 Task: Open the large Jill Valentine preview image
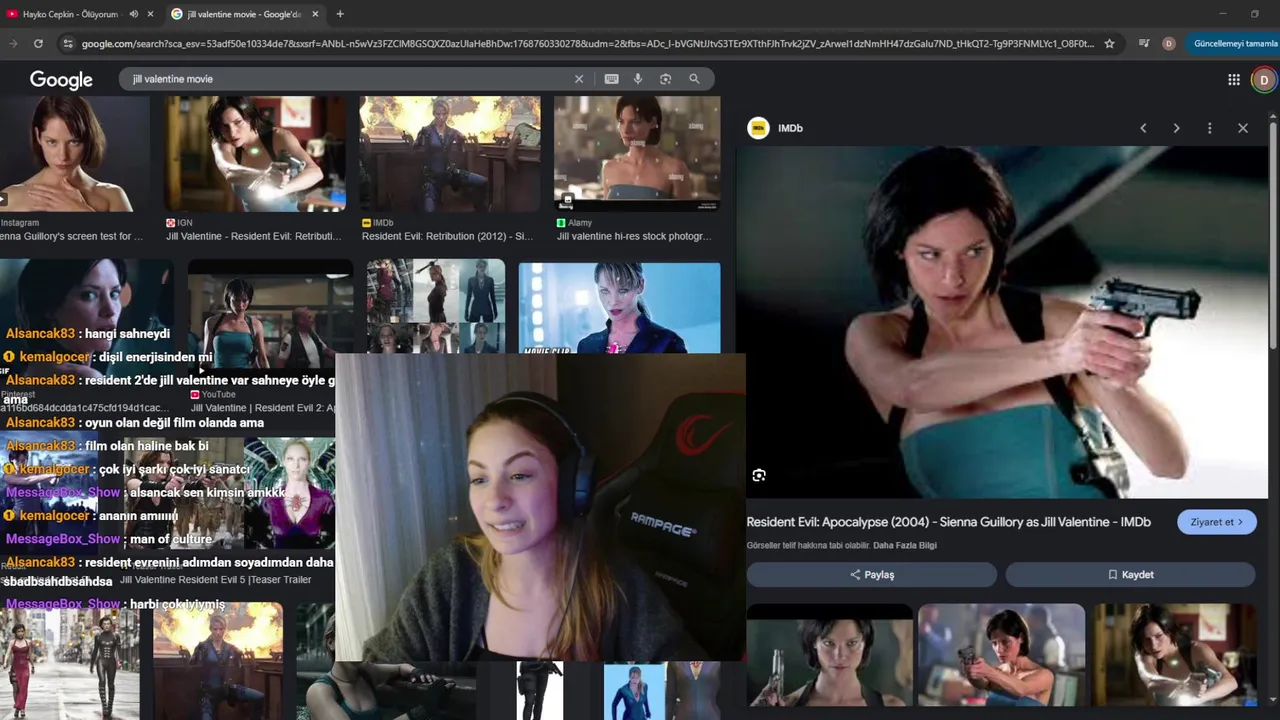1003,322
